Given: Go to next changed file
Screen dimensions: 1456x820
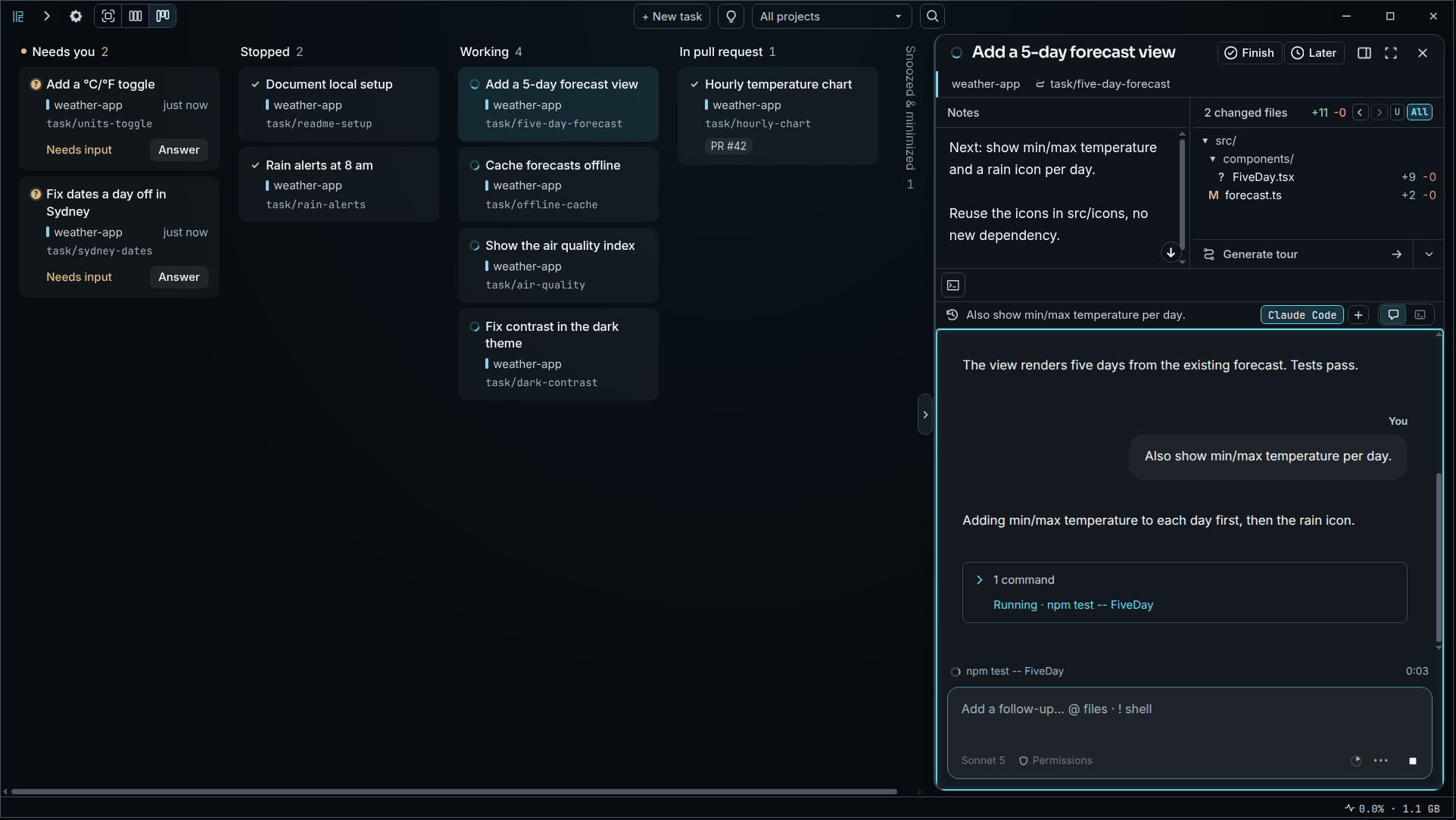Looking at the screenshot, I should (1380, 112).
